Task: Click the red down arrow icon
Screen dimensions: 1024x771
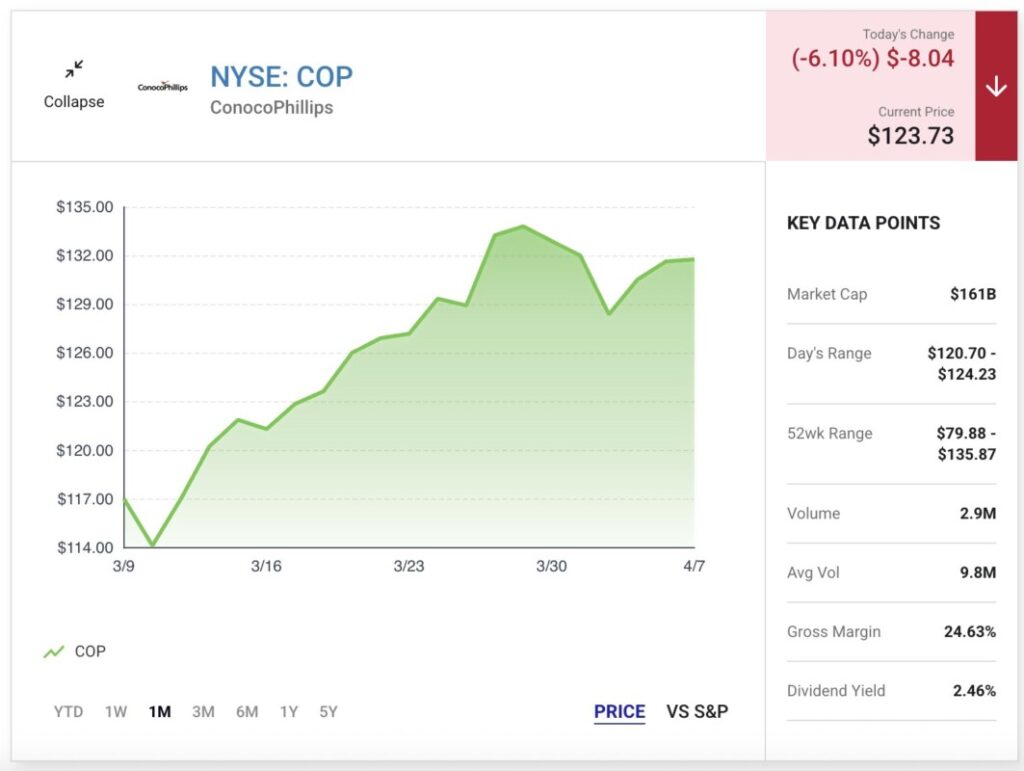Action: tap(995, 87)
